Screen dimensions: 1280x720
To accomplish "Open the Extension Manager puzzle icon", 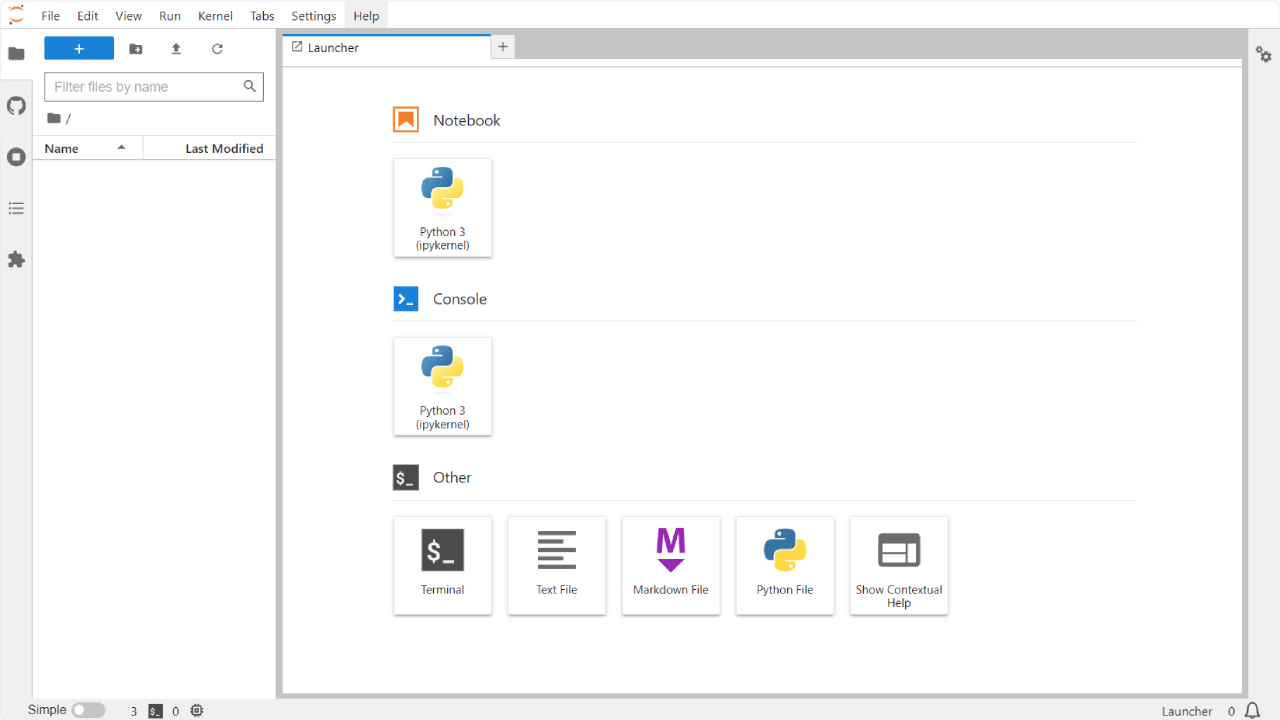I will pyautogui.click(x=16, y=260).
